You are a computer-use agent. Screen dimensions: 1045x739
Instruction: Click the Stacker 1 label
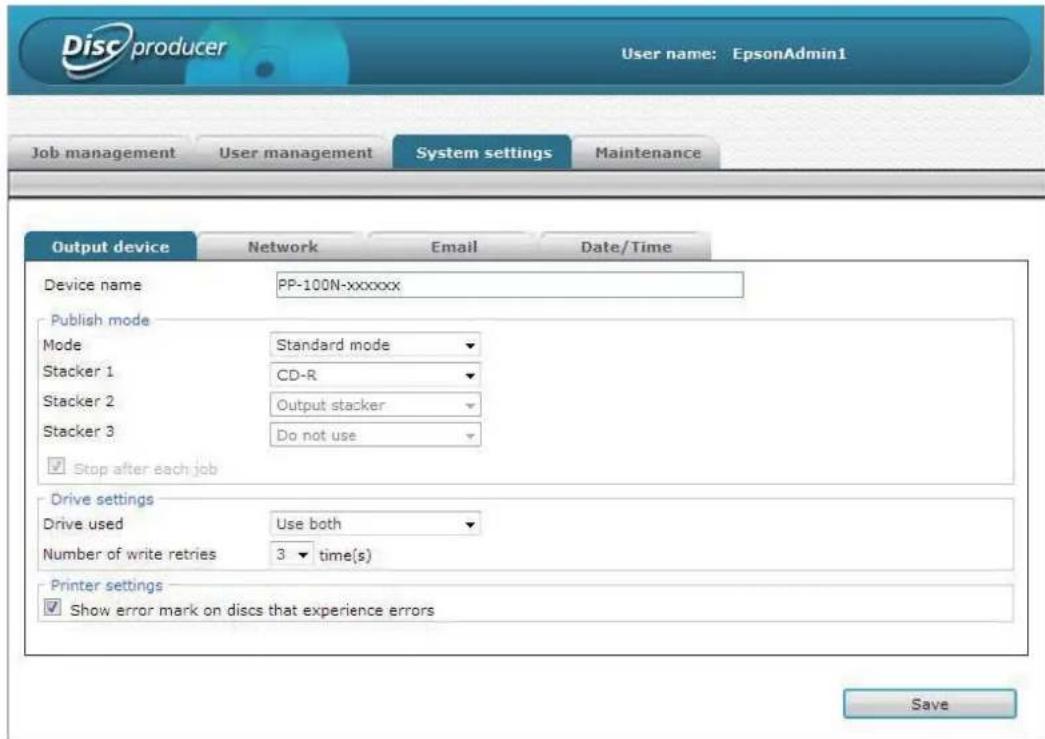78,371
